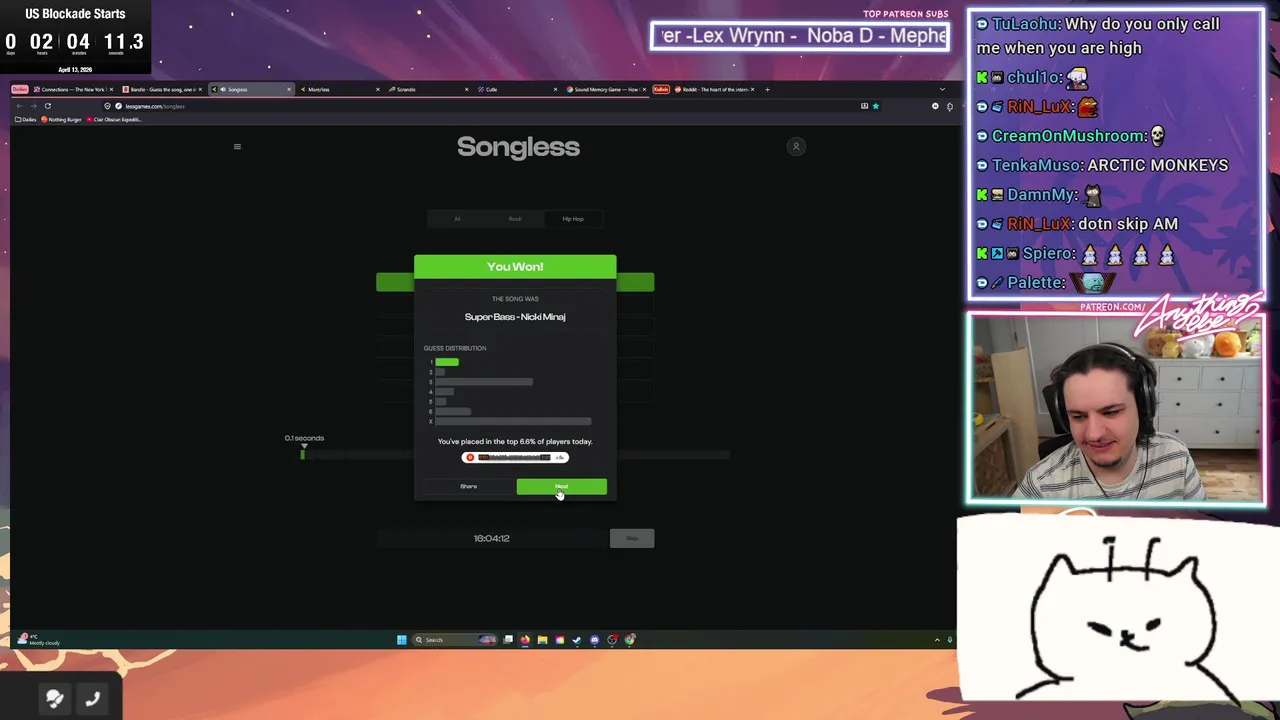
Task: Click the bookmark star icon
Action: tap(875, 106)
